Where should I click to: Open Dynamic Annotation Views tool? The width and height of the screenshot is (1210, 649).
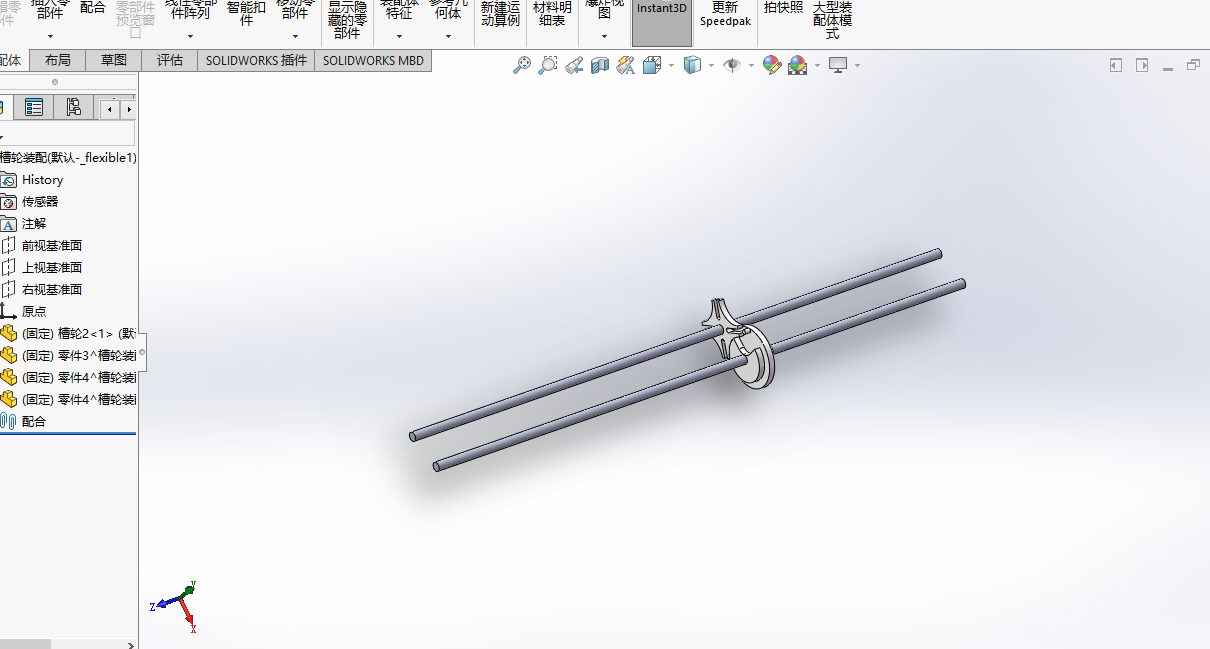(626, 66)
